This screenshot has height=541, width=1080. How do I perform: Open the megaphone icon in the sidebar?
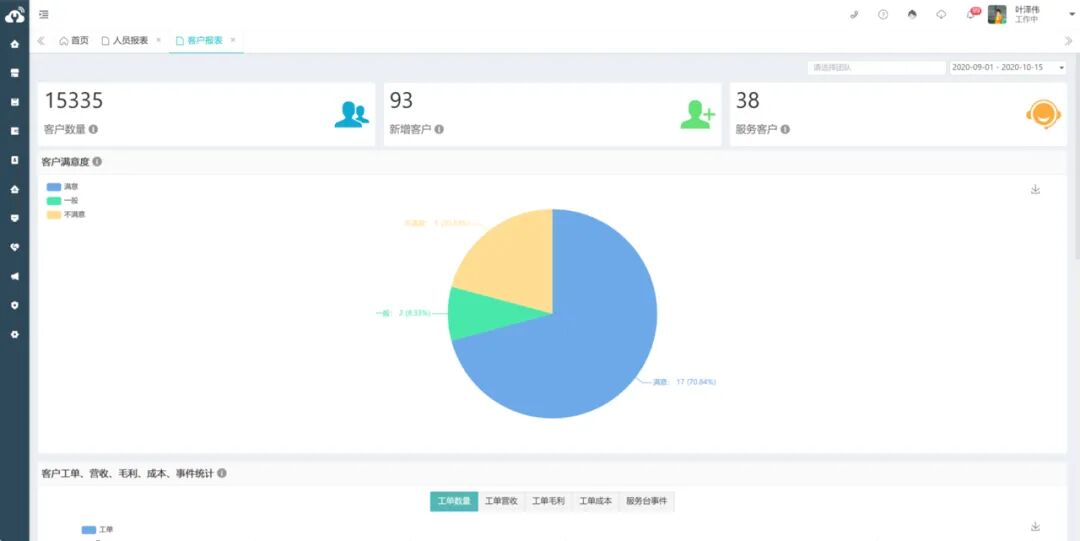[x=14, y=276]
